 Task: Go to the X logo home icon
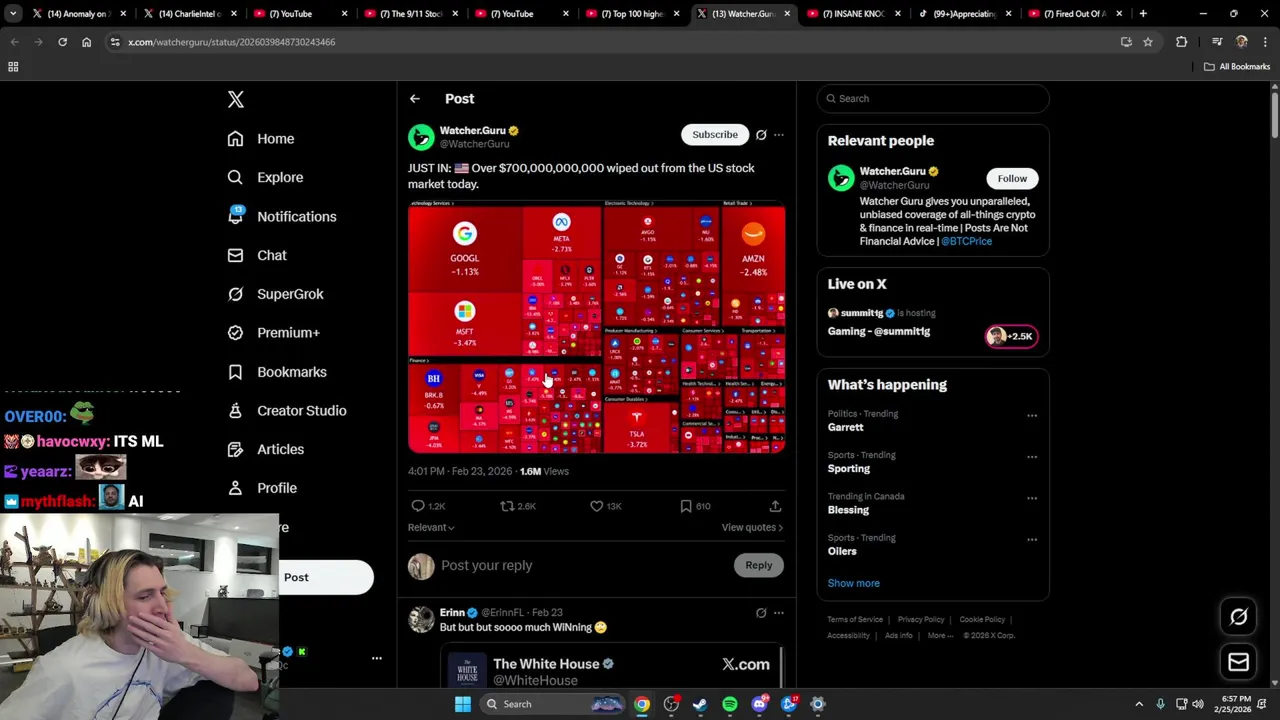[236, 99]
